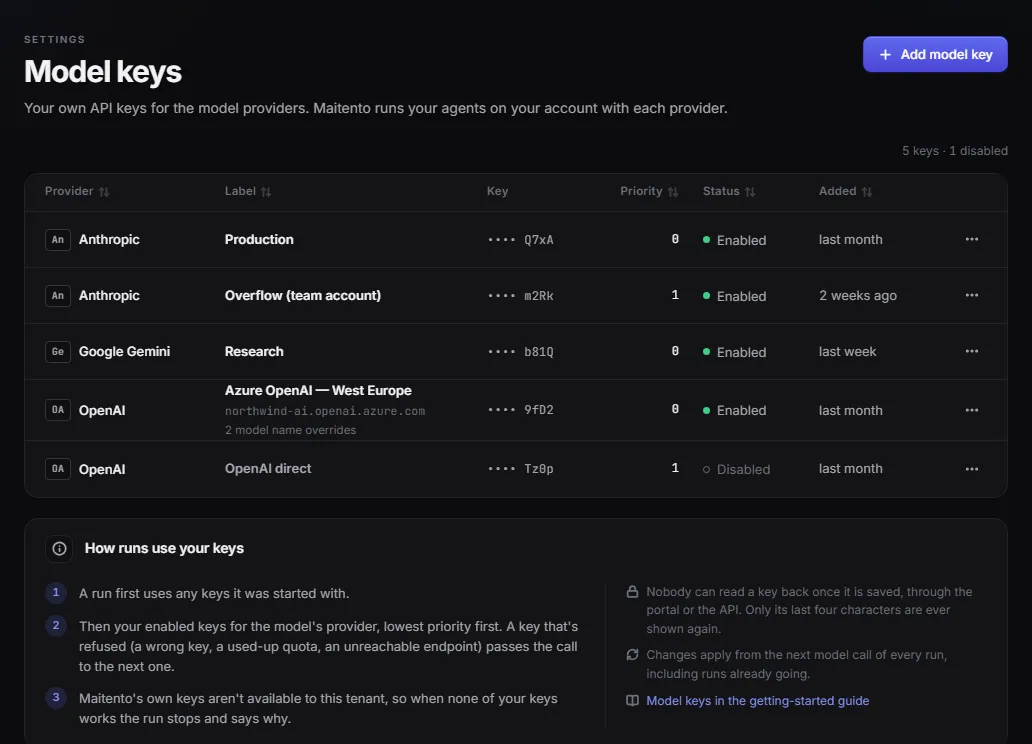Open actions menu for Overflow (team account) key
This screenshot has height=744, width=1032.
[x=971, y=295]
